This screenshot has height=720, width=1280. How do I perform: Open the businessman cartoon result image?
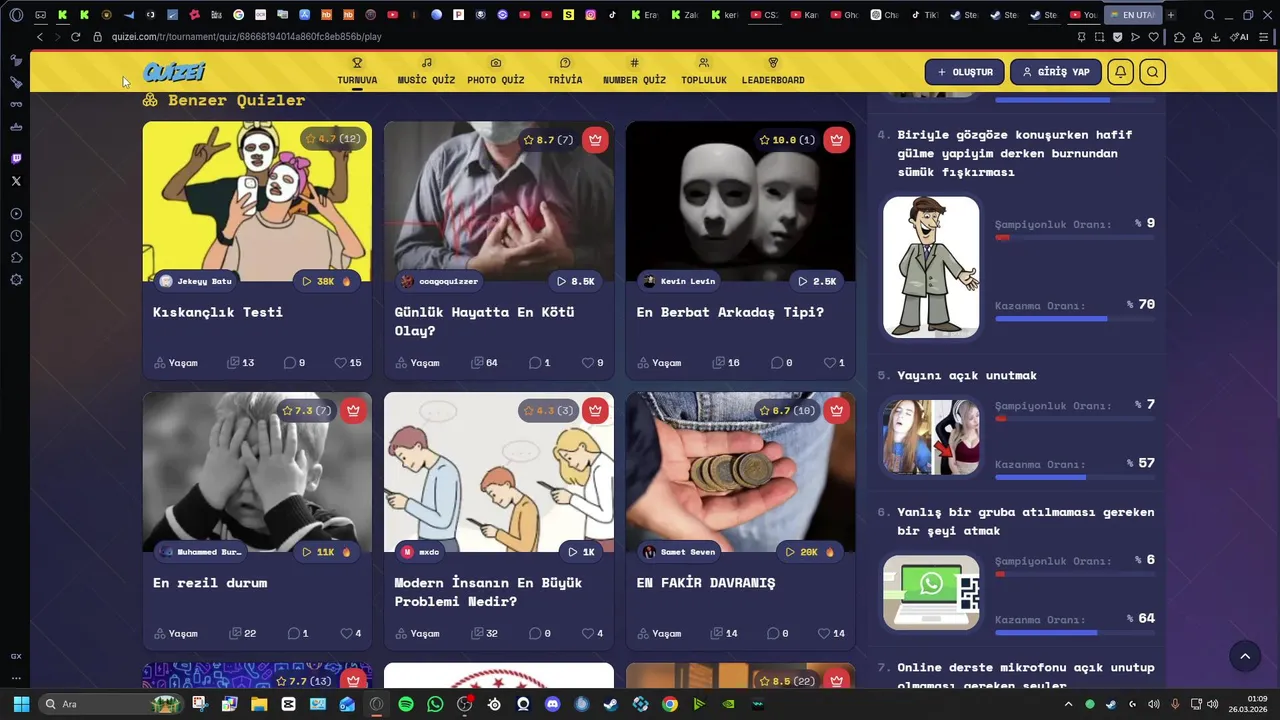point(931,267)
